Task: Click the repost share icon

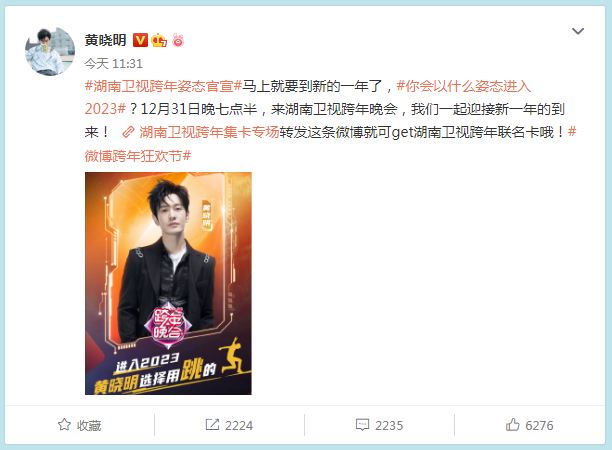Action: tap(212, 425)
